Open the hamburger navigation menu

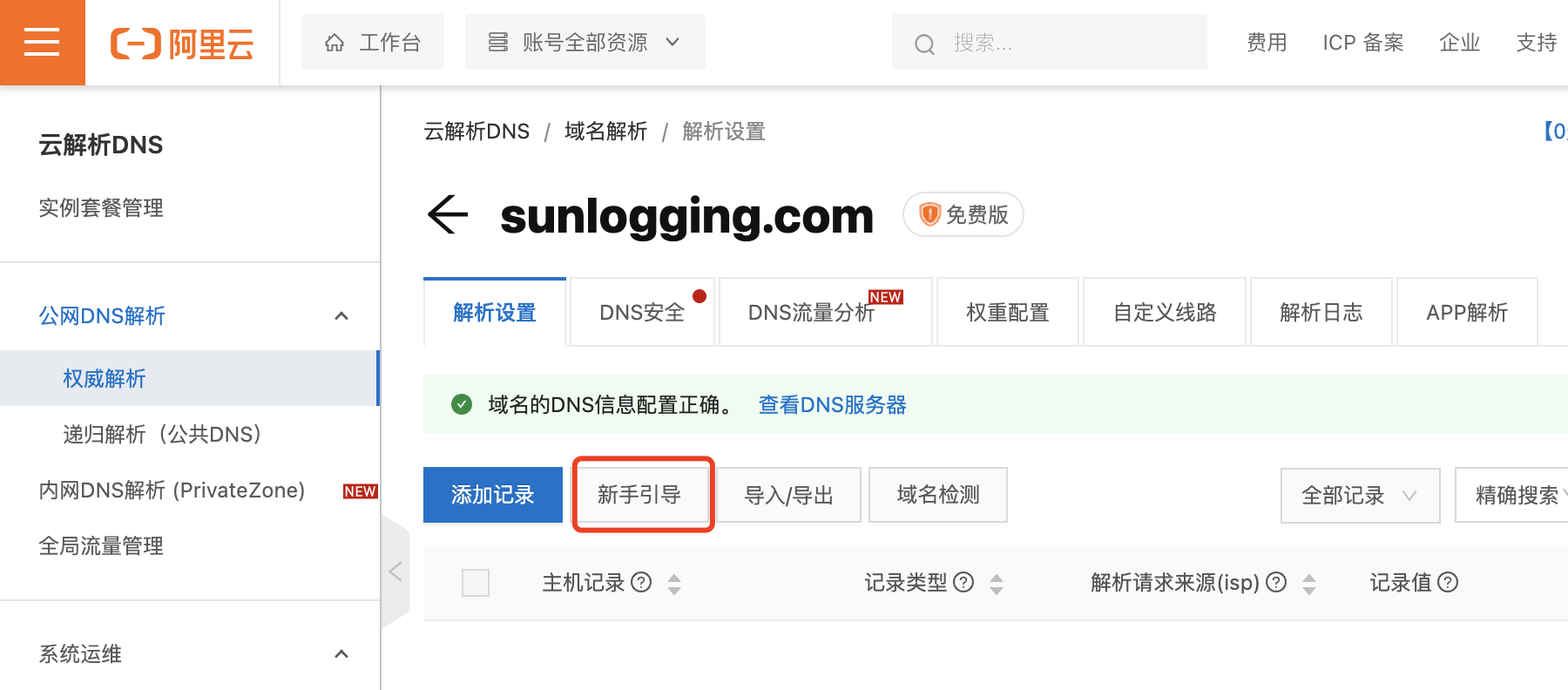point(42,42)
